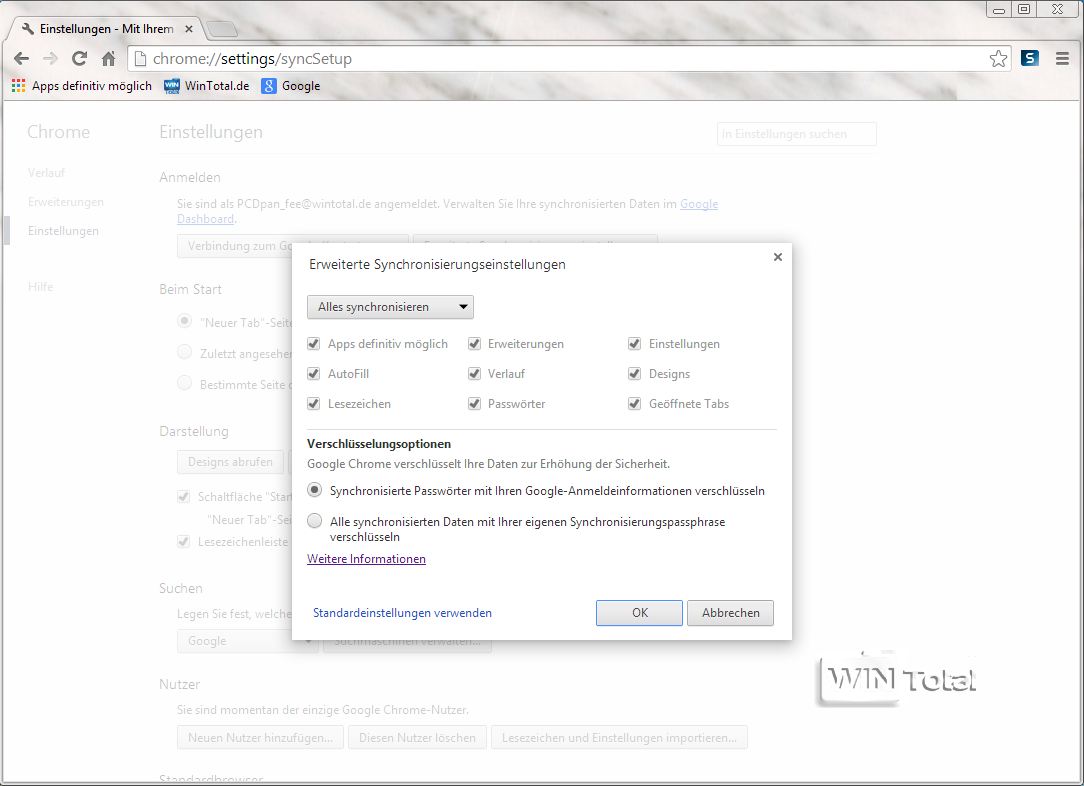Open Verlauf in the sidebar

click(x=46, y=173)
